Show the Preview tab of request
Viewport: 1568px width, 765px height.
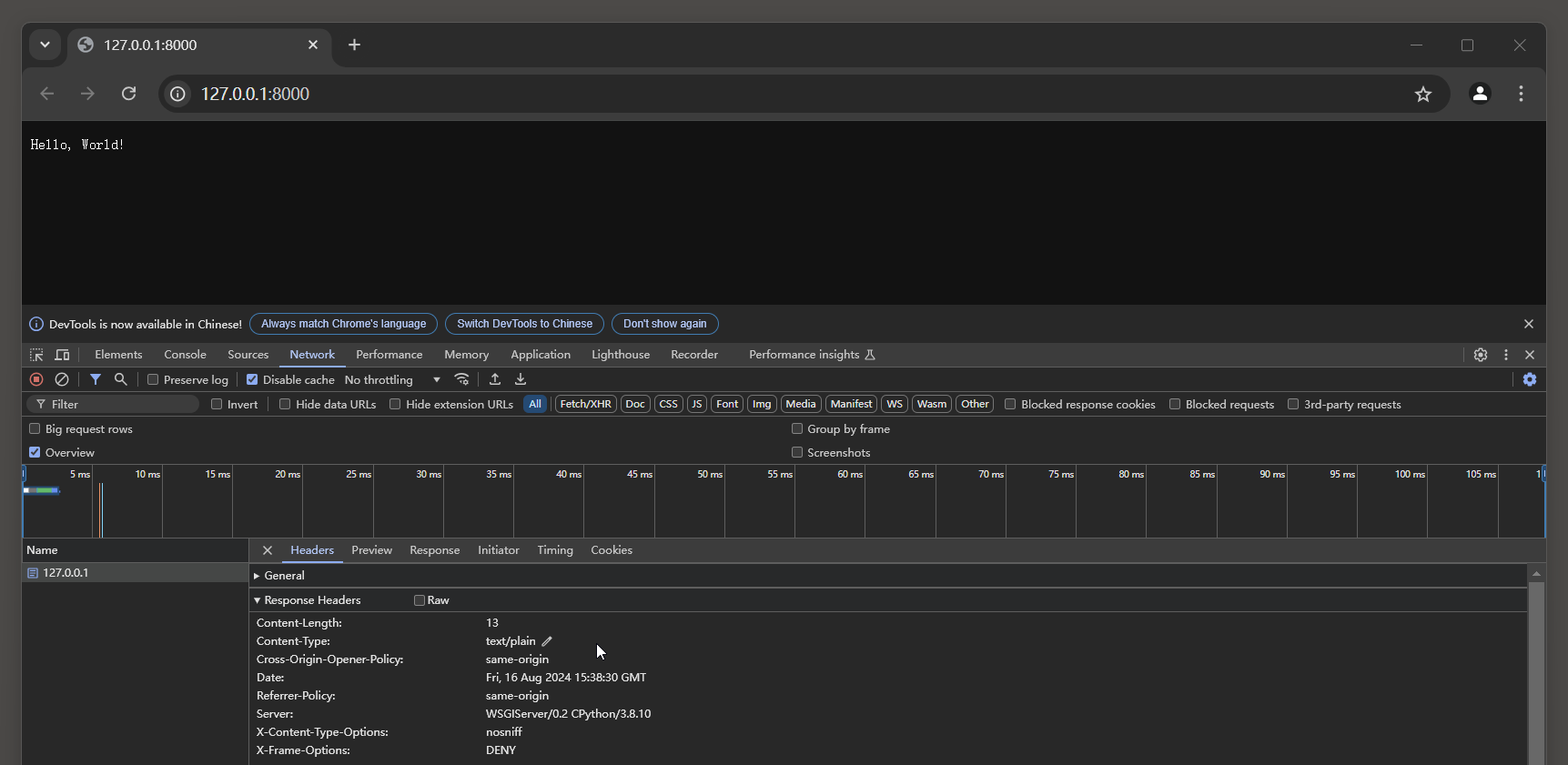(x=371, y=550)
